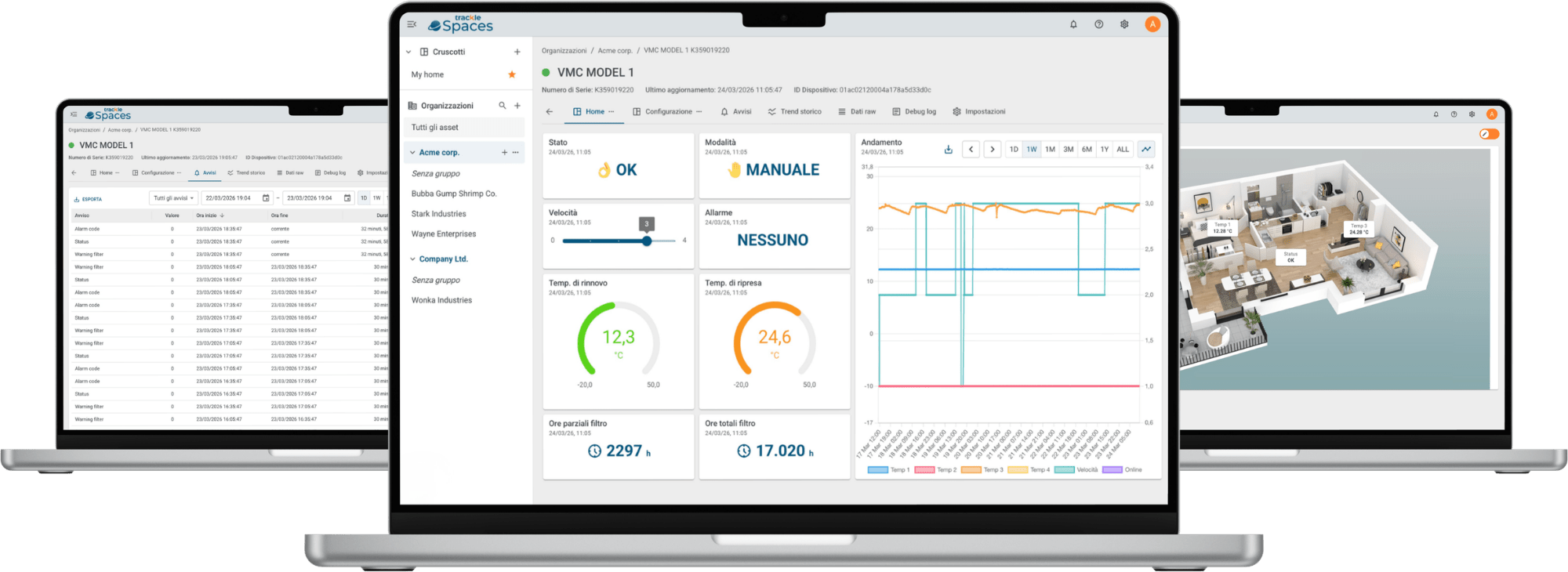The image size is (1568, 572).
Task: Select Wayne Enterprises in sidebar
Action: point(444,234)
